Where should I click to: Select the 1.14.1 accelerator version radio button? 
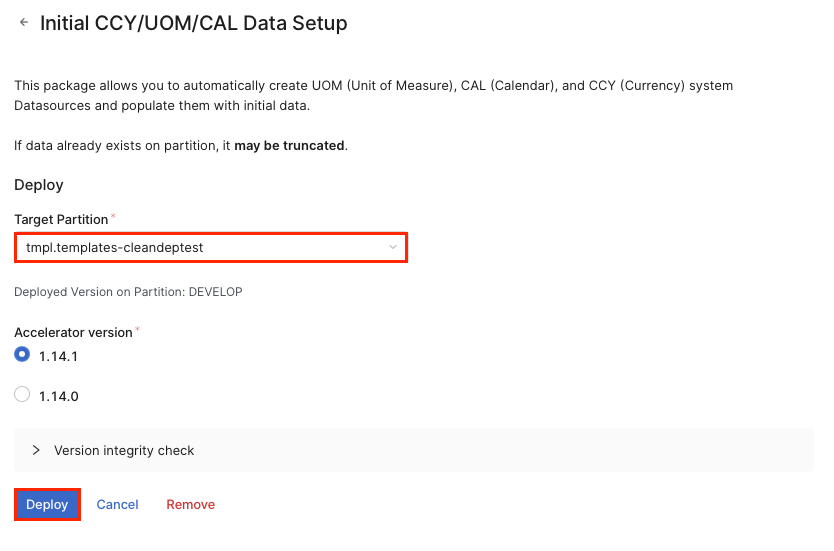tap(22, 355)
